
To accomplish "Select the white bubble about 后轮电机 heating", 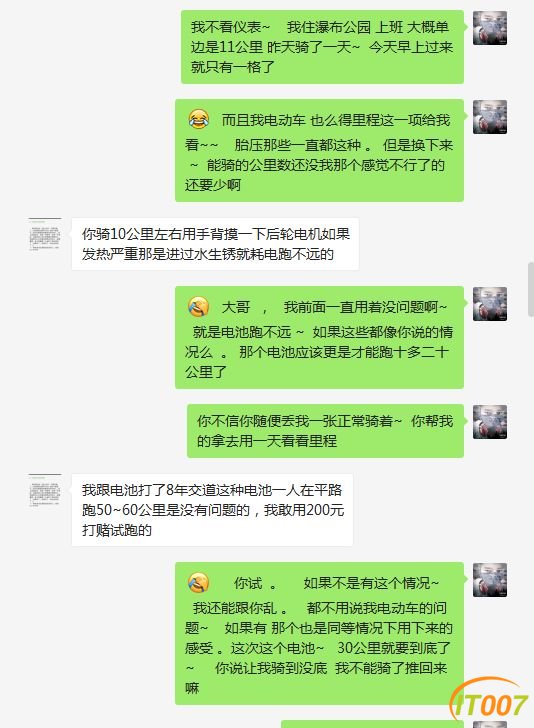I will click(x=215, y=244).
